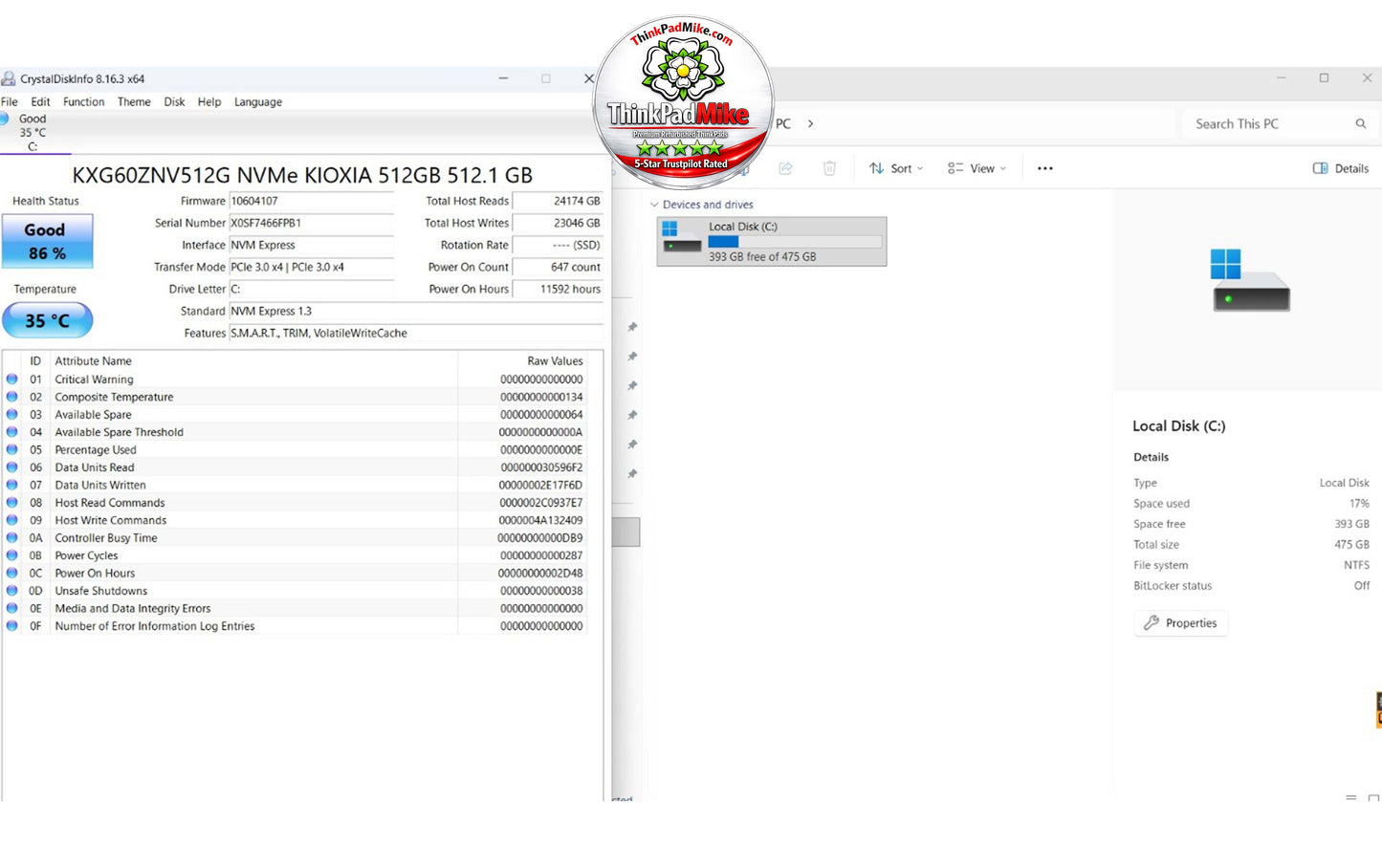Screen dimensions: 1382x868
Task: Click the blue Good drive status indicator
Action: [x=5, y=119]
